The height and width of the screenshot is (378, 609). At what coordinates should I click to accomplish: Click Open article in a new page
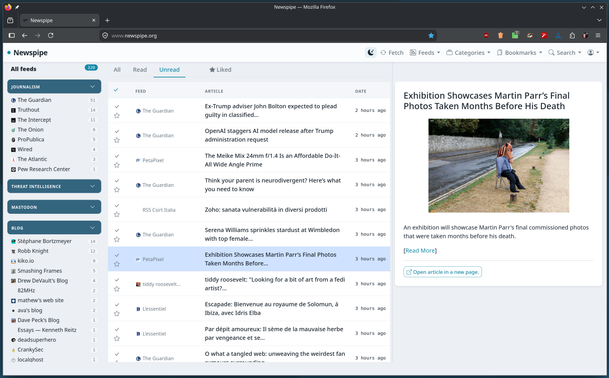[442, 272]
